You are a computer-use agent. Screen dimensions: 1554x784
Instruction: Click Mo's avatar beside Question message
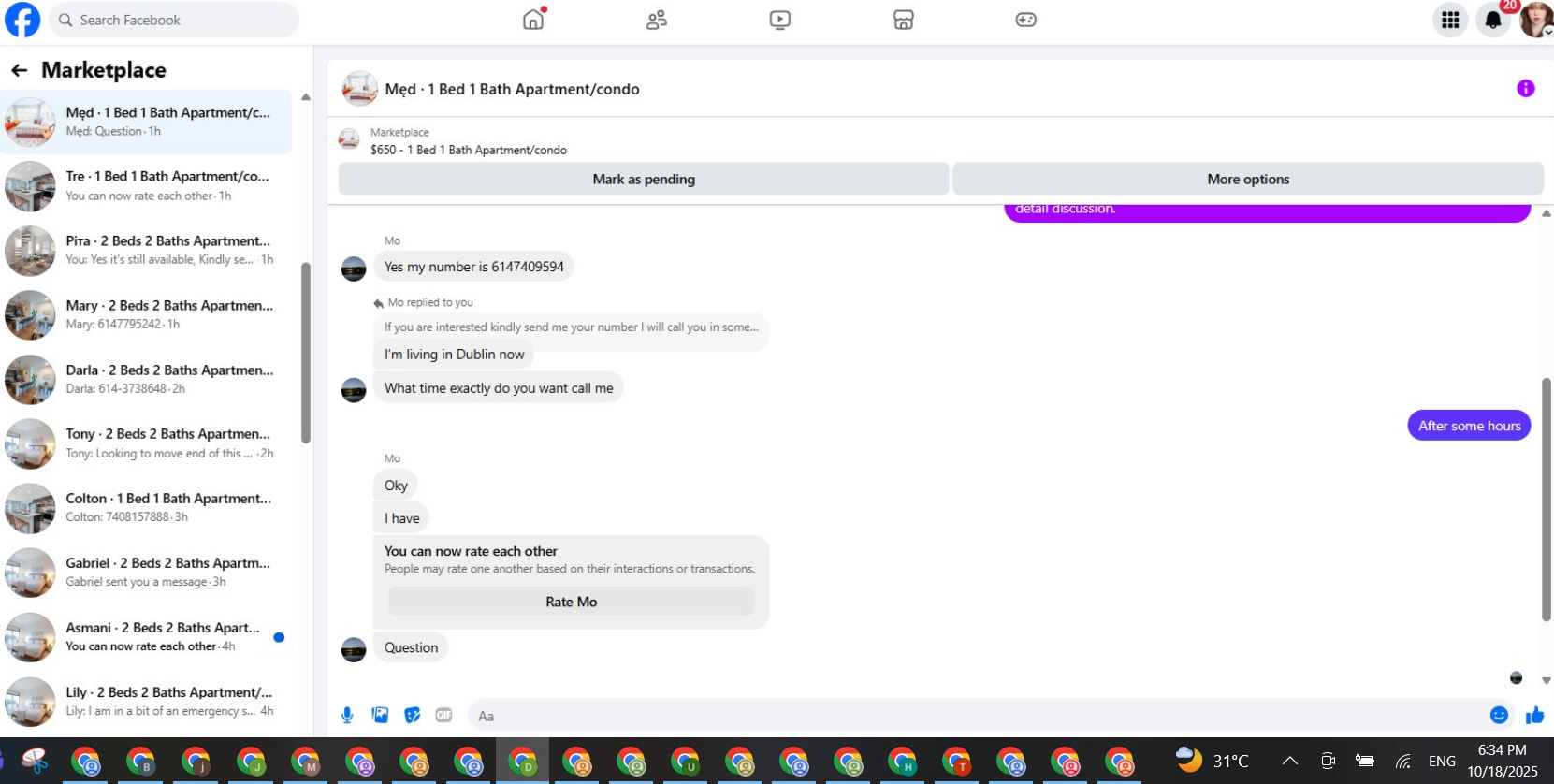(354, 649)
